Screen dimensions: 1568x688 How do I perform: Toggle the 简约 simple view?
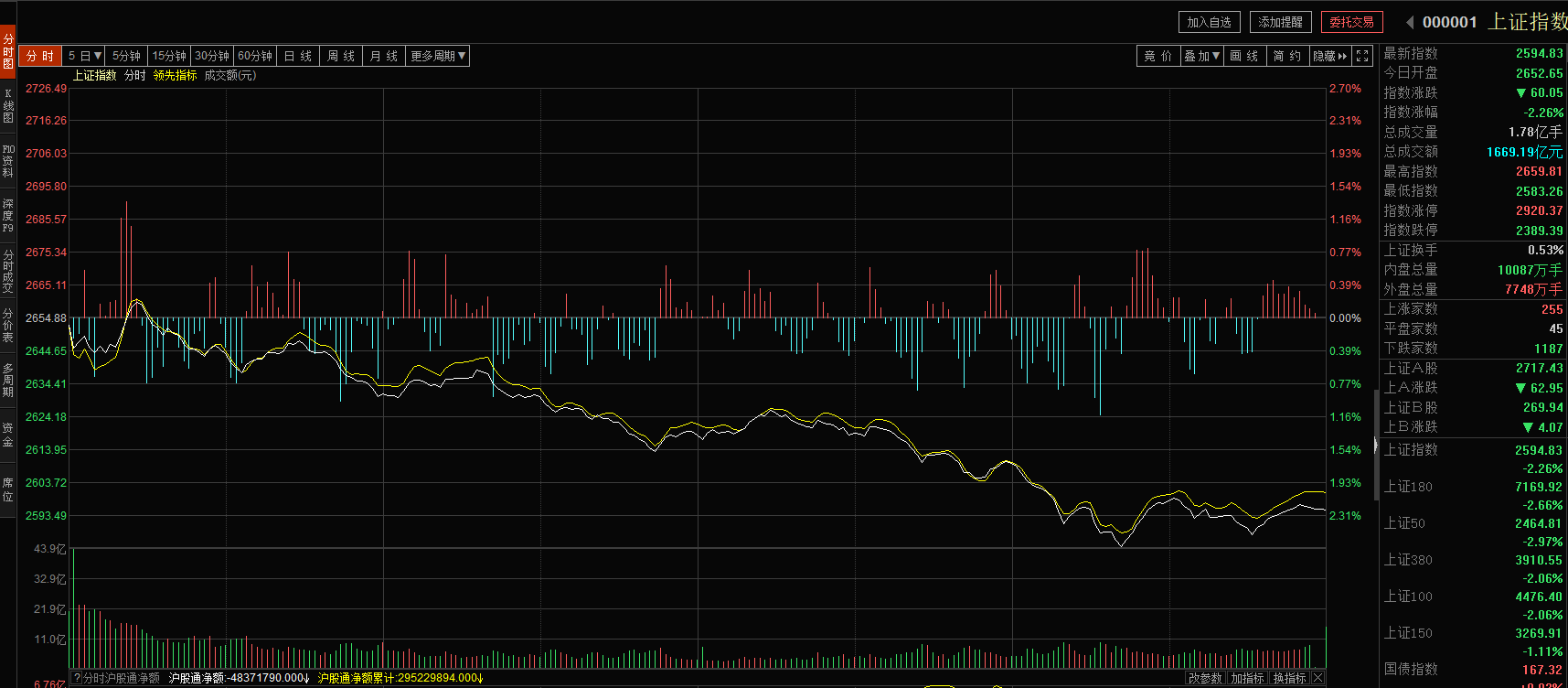click(1287, 56)
